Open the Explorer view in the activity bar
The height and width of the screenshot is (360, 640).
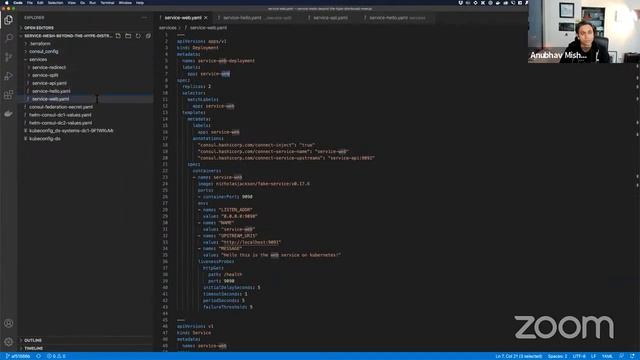[x=8, y=20]
